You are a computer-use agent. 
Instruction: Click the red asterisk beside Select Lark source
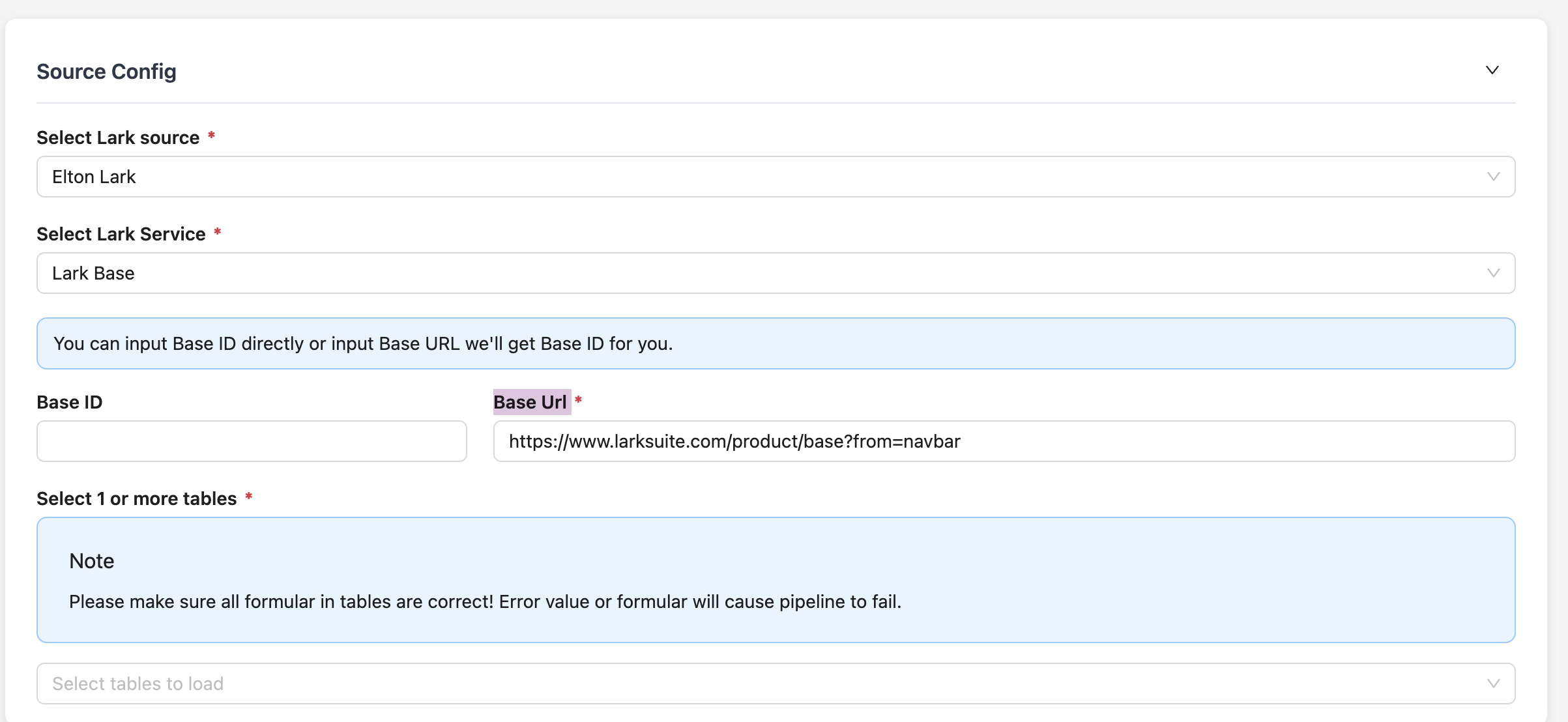(211, 136)
